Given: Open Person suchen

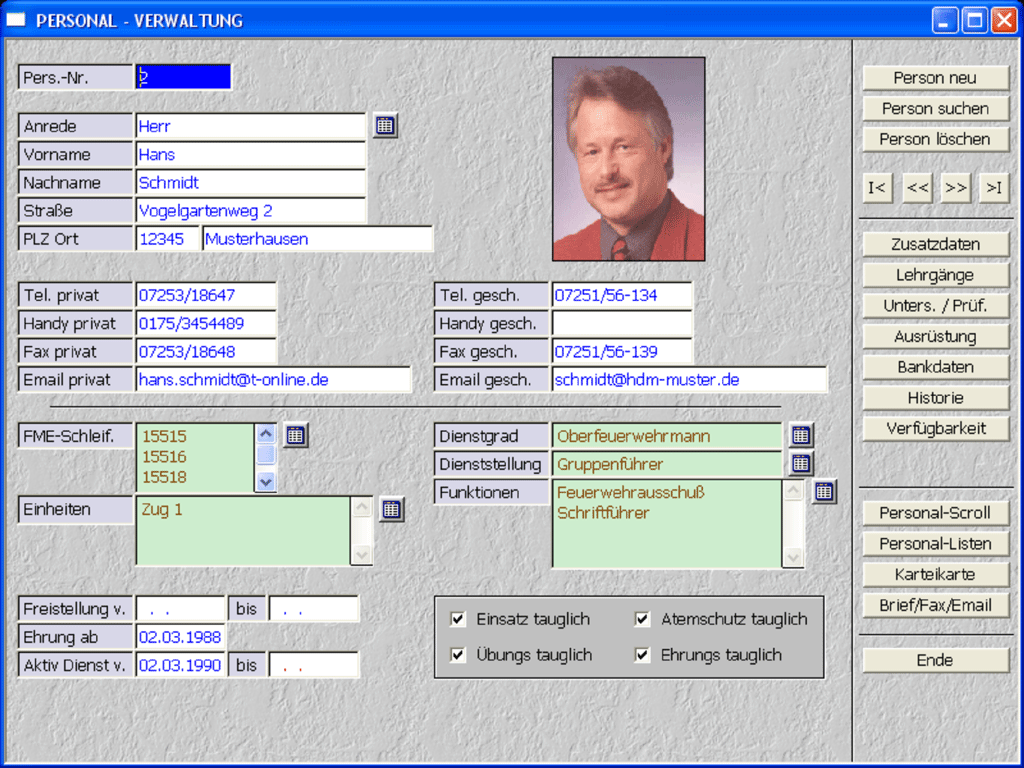Looking at the screenshot, I should [935, 108].
